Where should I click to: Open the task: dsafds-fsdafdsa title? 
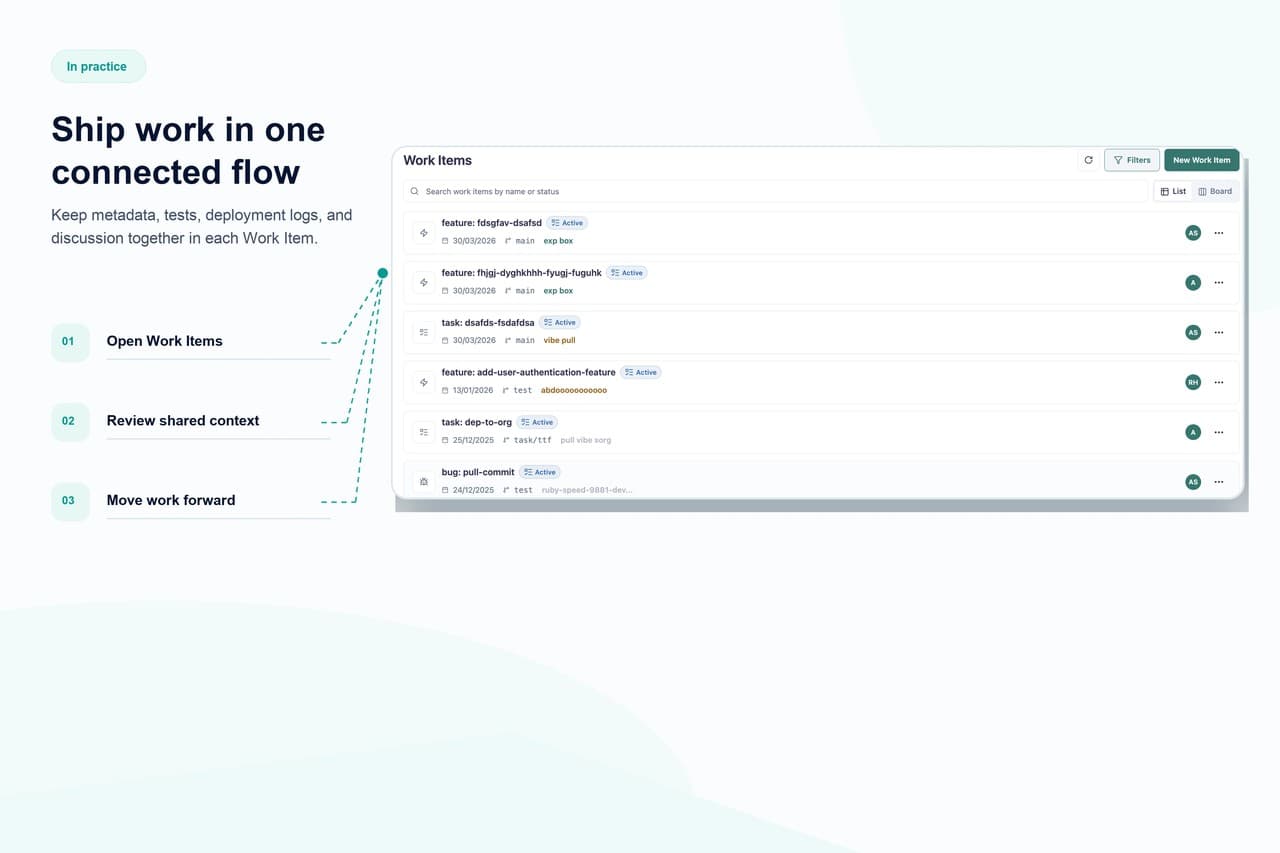click(488, 322)
